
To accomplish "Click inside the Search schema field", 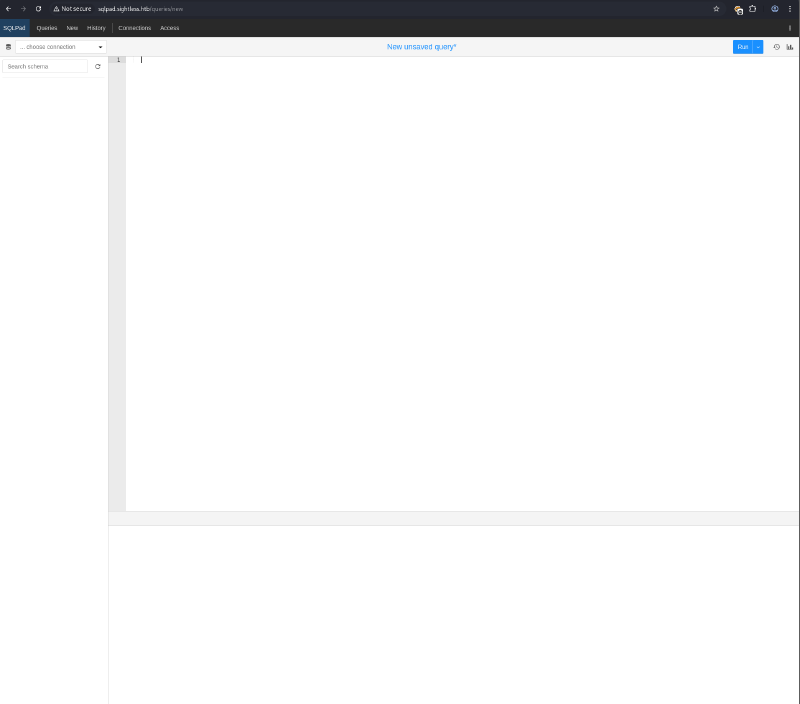I will [44, 66].
